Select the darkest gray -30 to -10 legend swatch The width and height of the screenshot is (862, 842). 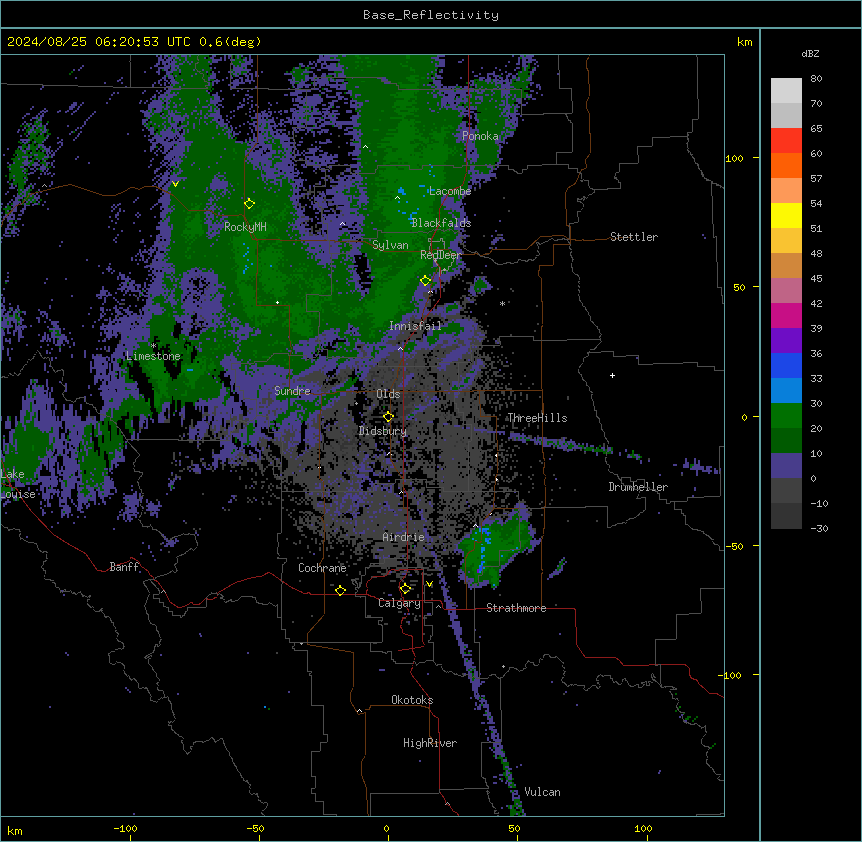pyautogui.click(x=786, y=516)
